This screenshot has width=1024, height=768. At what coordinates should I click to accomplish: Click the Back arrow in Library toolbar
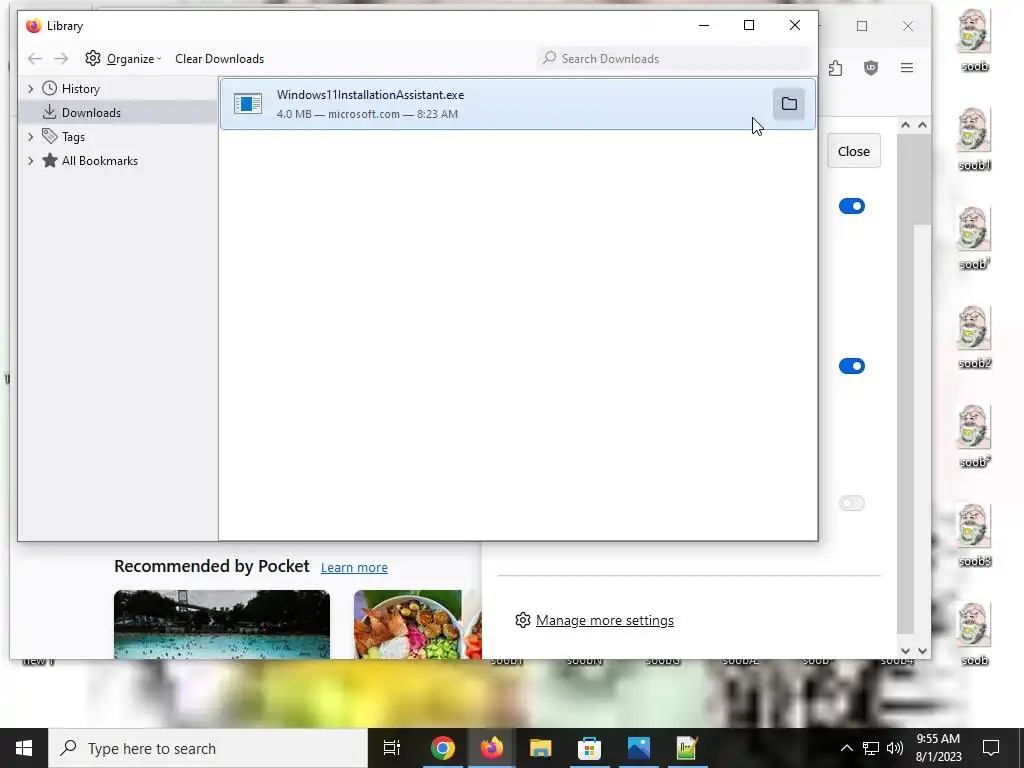click(35, 59)
